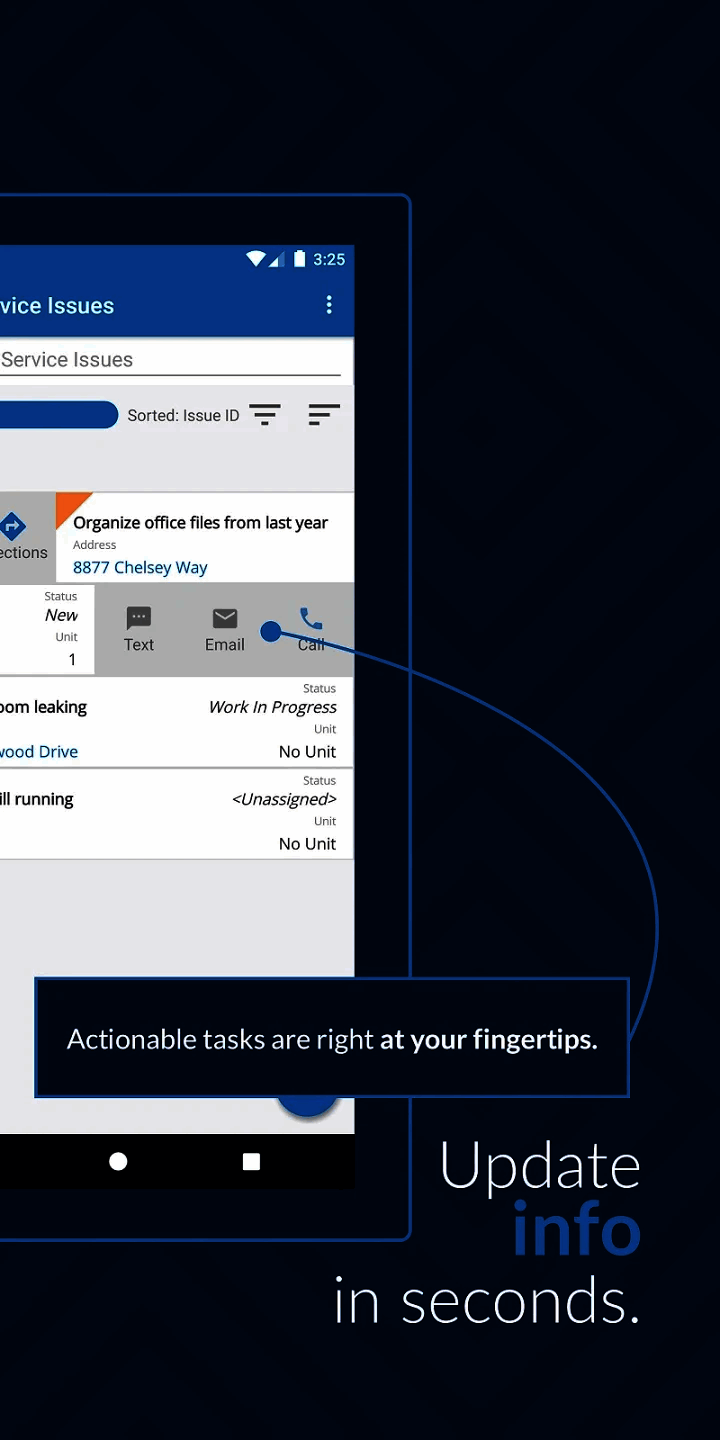The width and height of the screenshot is (720, 1440).
Task: Tap the battery status icon
Action: [300, 259]
